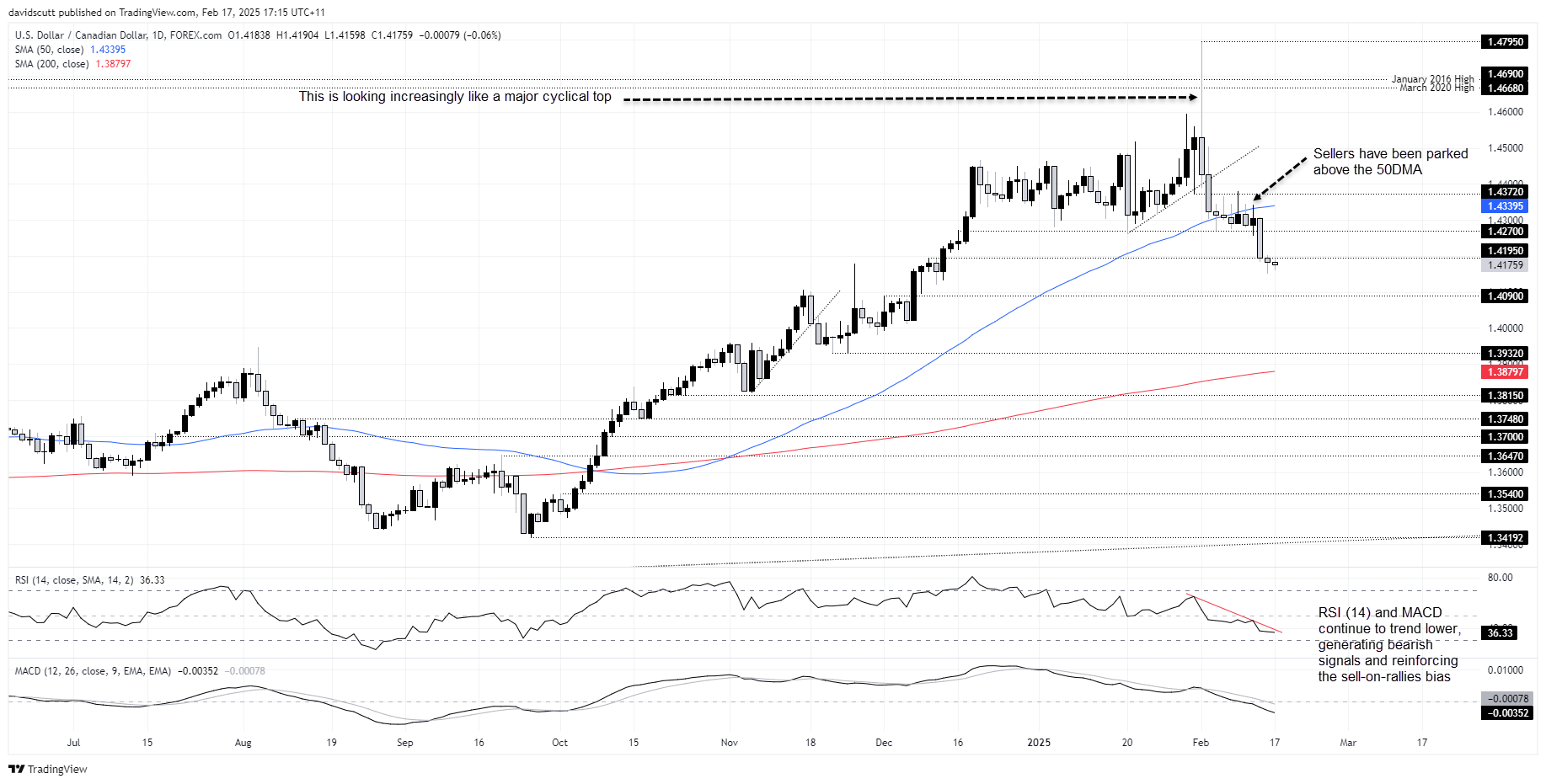This screenshot has height=784, width=1546.
Task: Click the 1.46900 price label
Action: point(1505,74)
